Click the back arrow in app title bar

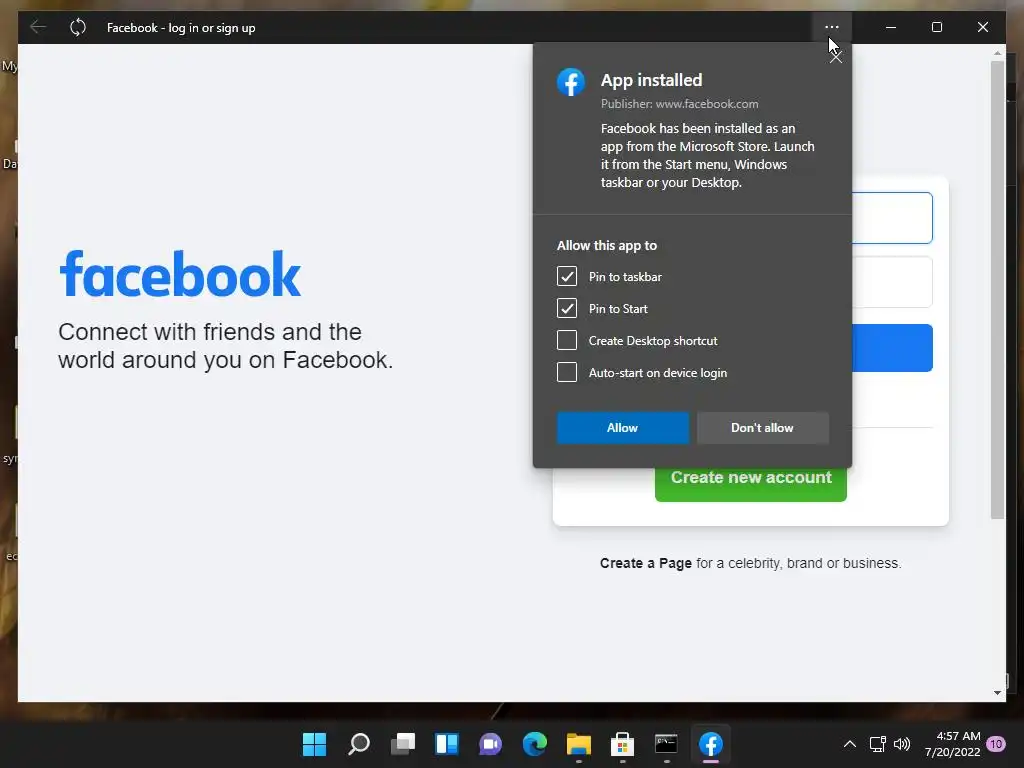[38, 27]
